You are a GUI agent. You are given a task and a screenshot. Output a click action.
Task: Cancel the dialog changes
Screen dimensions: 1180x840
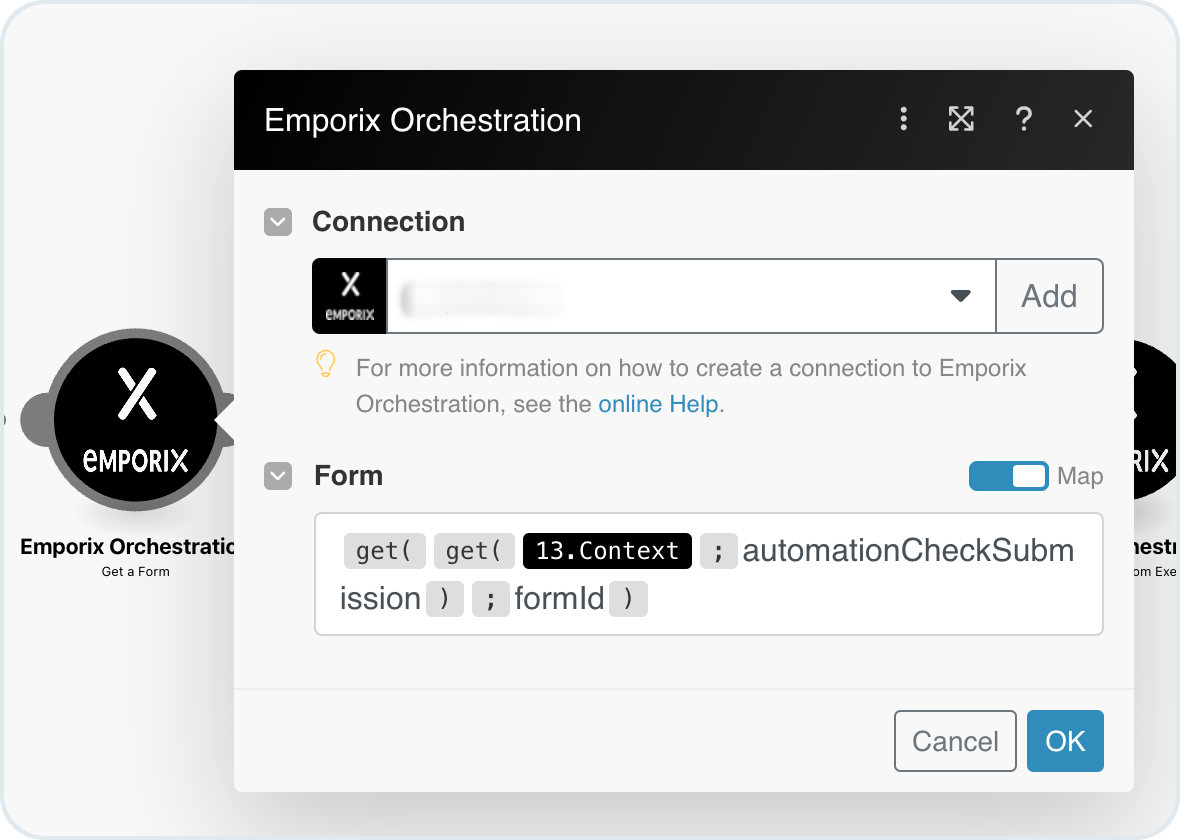955,741
